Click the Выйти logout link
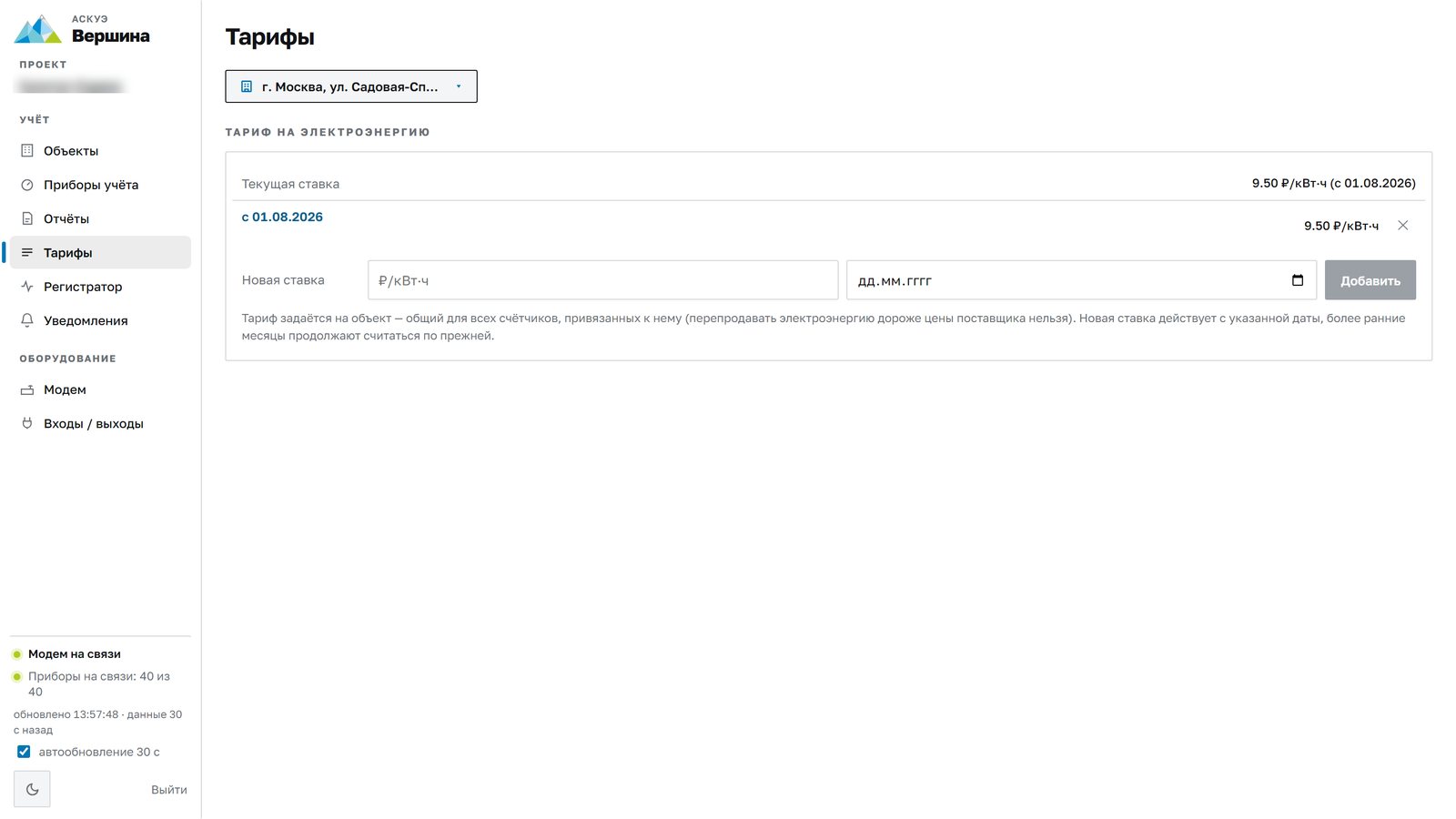This screenshot has height=819, width=1456. pyautogui.click(x=169, y=790)
